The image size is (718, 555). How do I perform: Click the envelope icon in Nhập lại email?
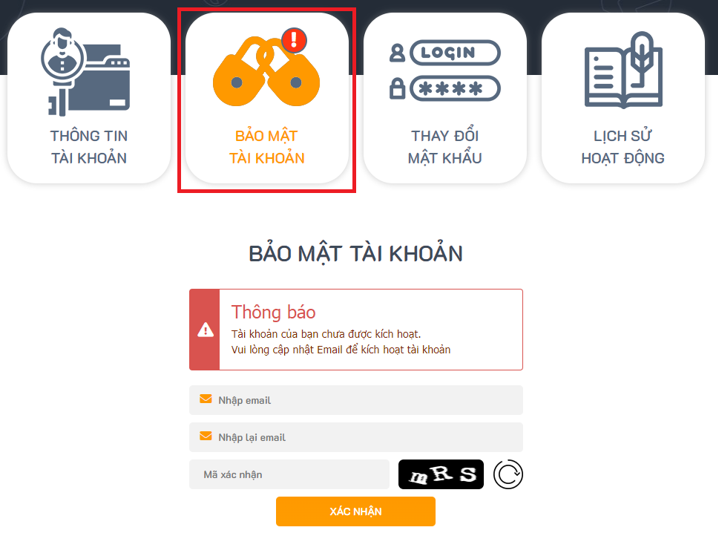pyautogui.click(x=206, y=436)
